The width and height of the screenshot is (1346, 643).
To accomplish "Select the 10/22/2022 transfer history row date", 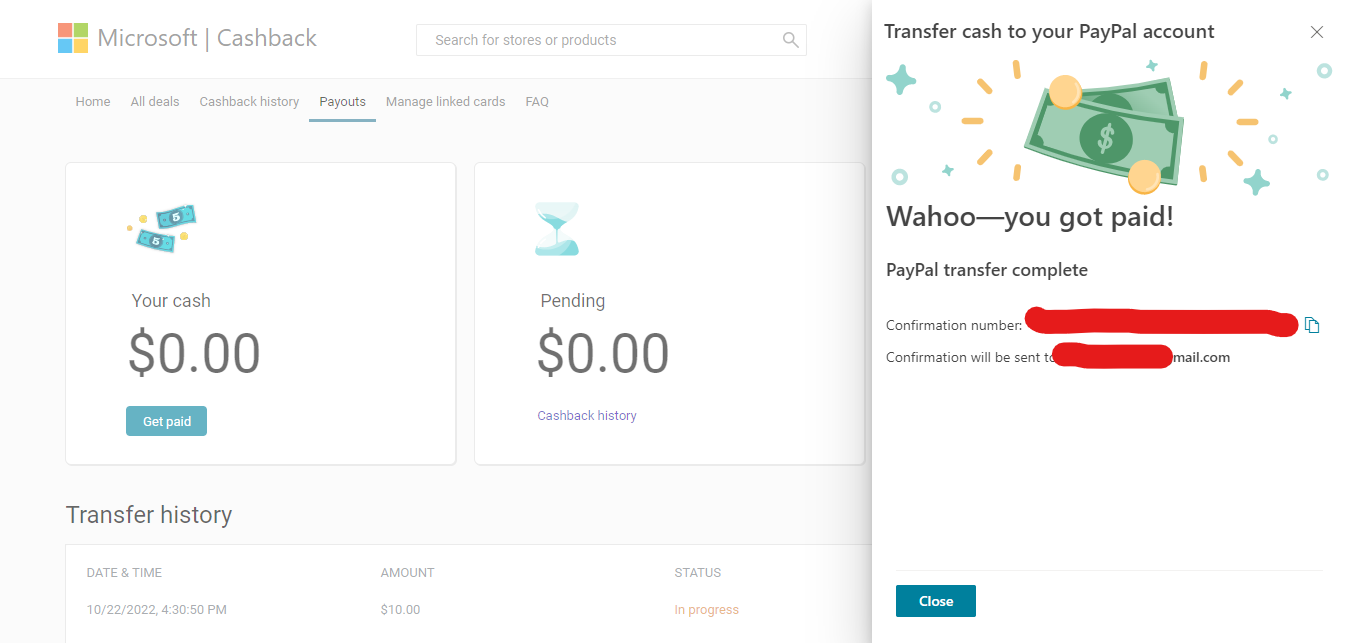I will 156,610.
